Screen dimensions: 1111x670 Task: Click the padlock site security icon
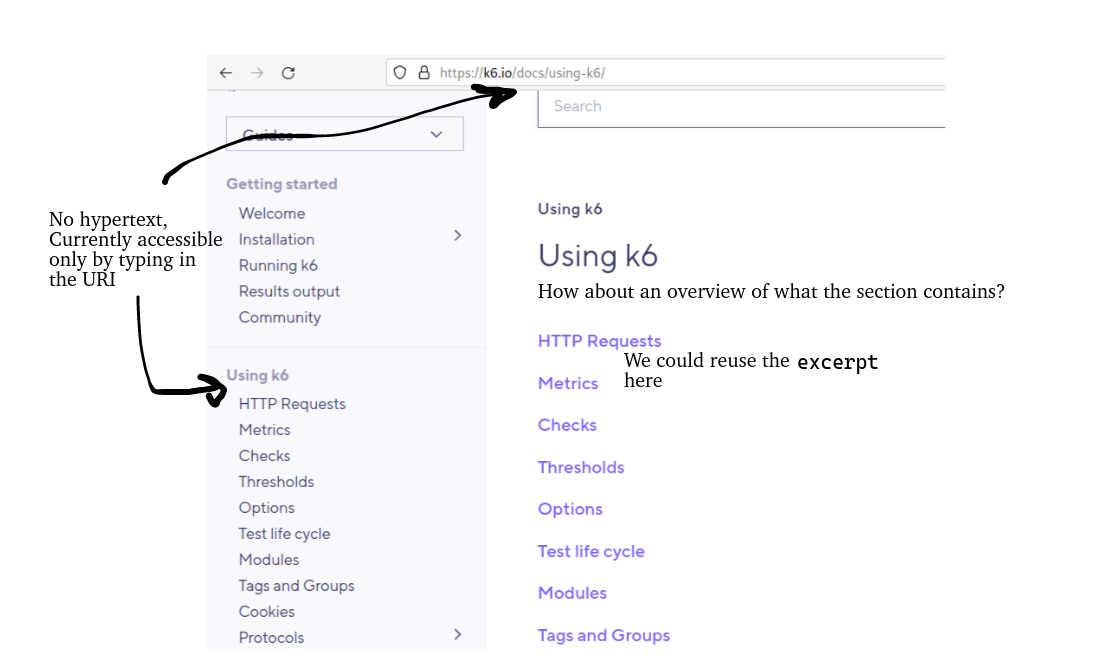pos(424,72)
